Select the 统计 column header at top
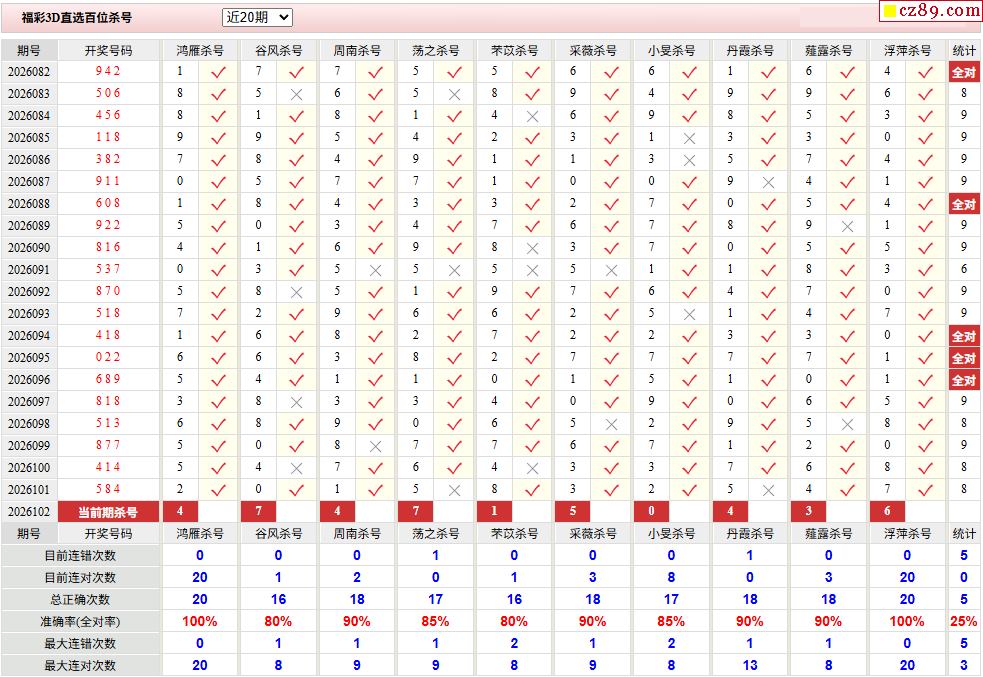This screenshot has width=983, height=677. pos(964,50)
